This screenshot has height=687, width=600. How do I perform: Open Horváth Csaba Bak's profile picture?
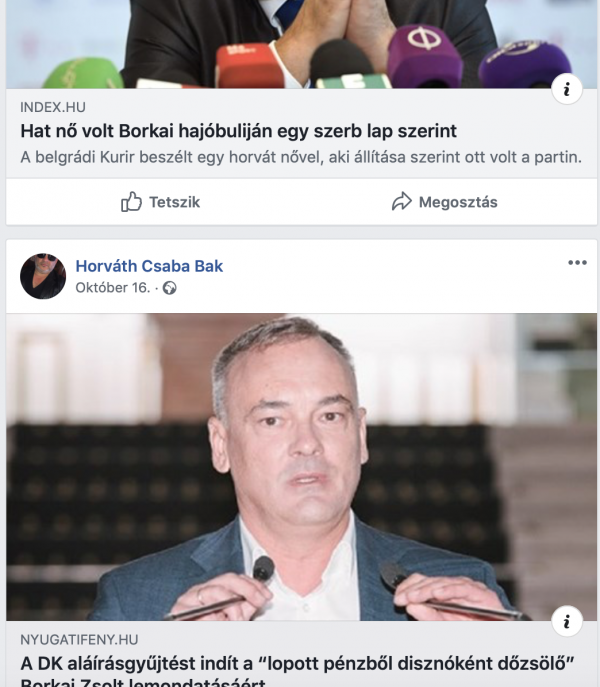pyautogui.click(x=43, y=276)
